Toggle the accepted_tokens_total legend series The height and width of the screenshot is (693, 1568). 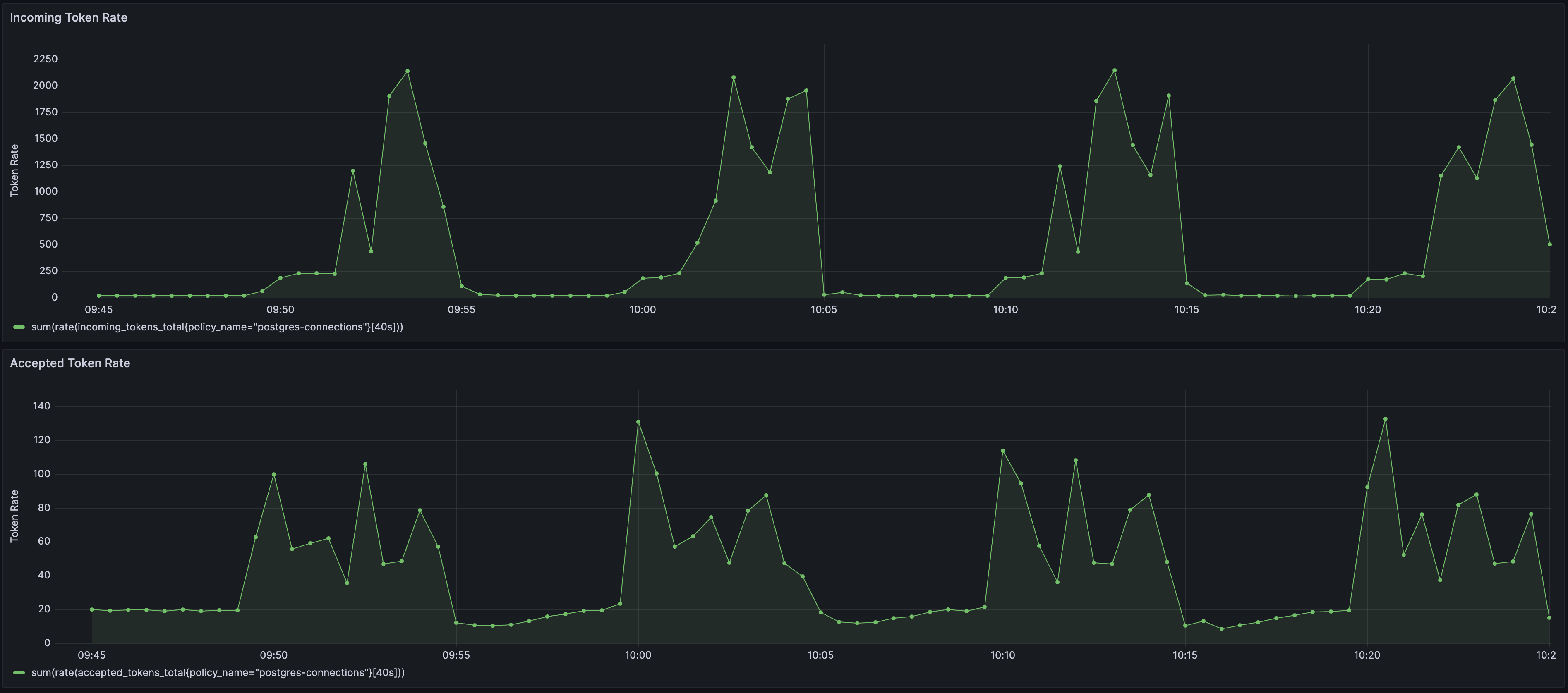click(x=218, y=673)
